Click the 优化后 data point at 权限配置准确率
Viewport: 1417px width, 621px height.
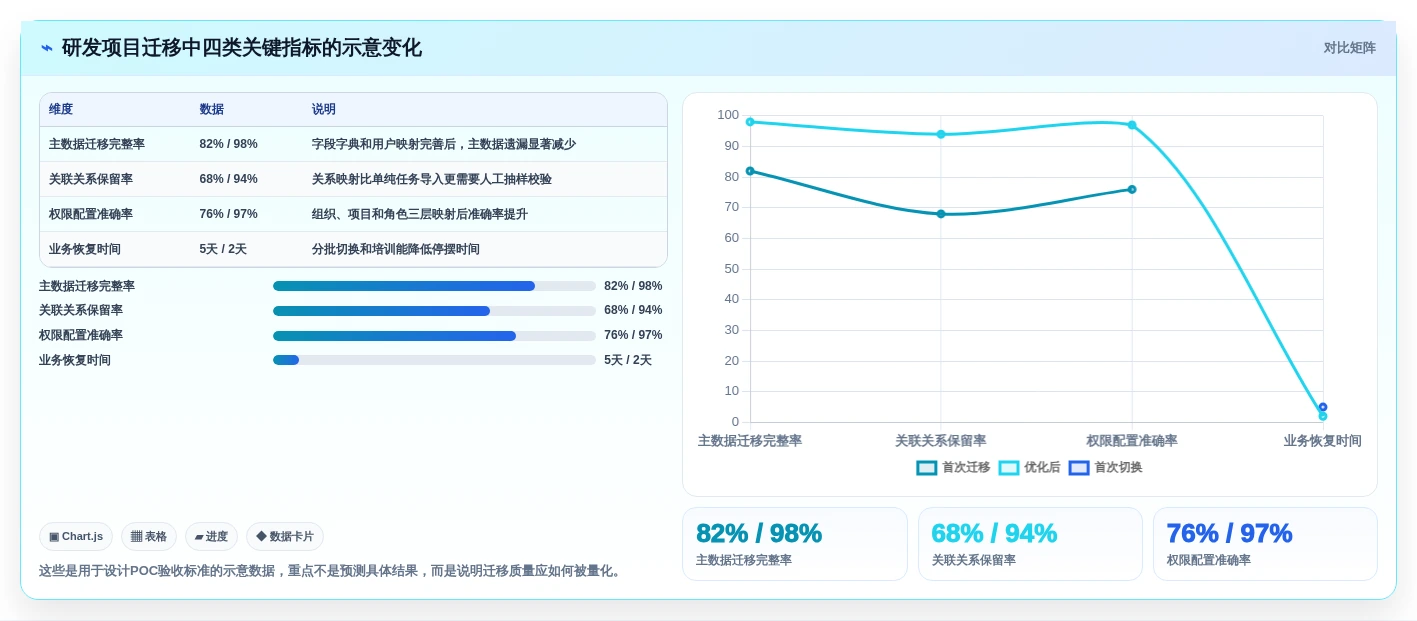1132,125
